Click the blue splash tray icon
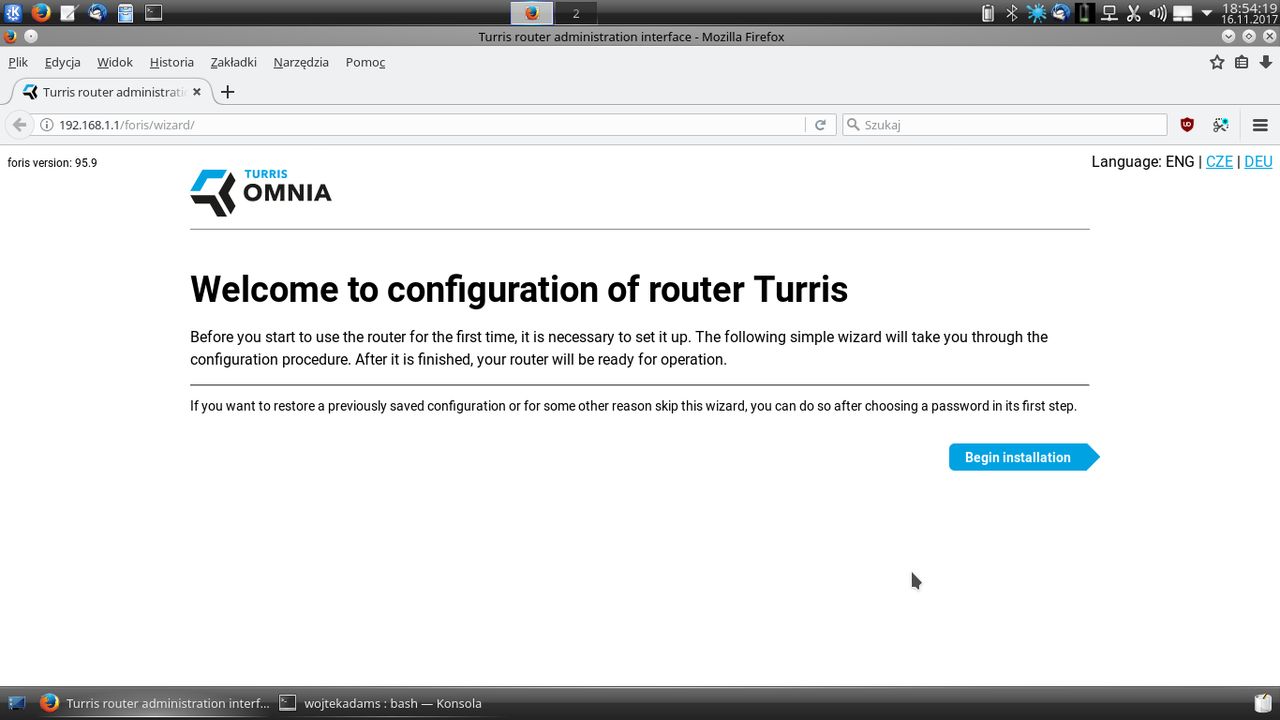The width and height of the screenshot is (1280, 720). (1036, 13)
